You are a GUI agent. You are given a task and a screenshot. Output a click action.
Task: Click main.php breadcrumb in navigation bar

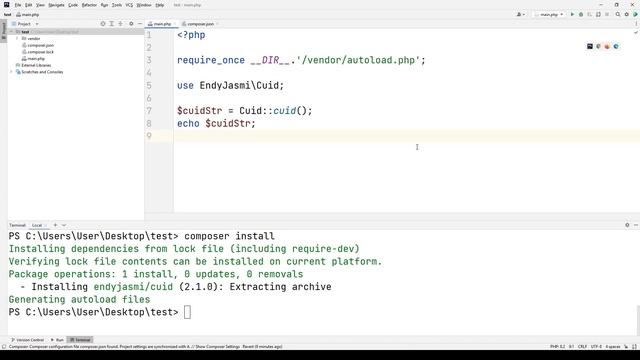(28, 14)
